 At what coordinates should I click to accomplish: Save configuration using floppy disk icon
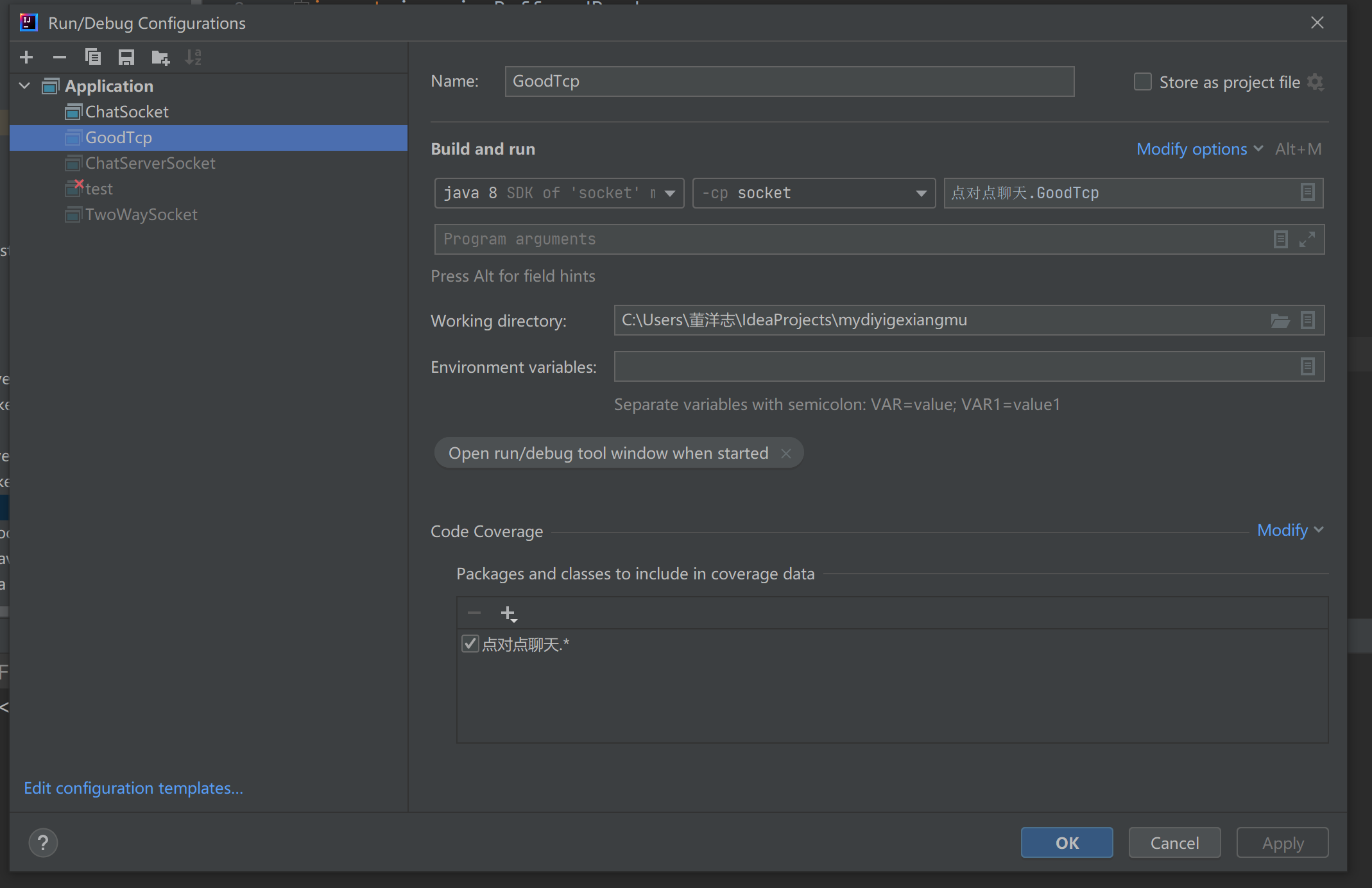126,57
